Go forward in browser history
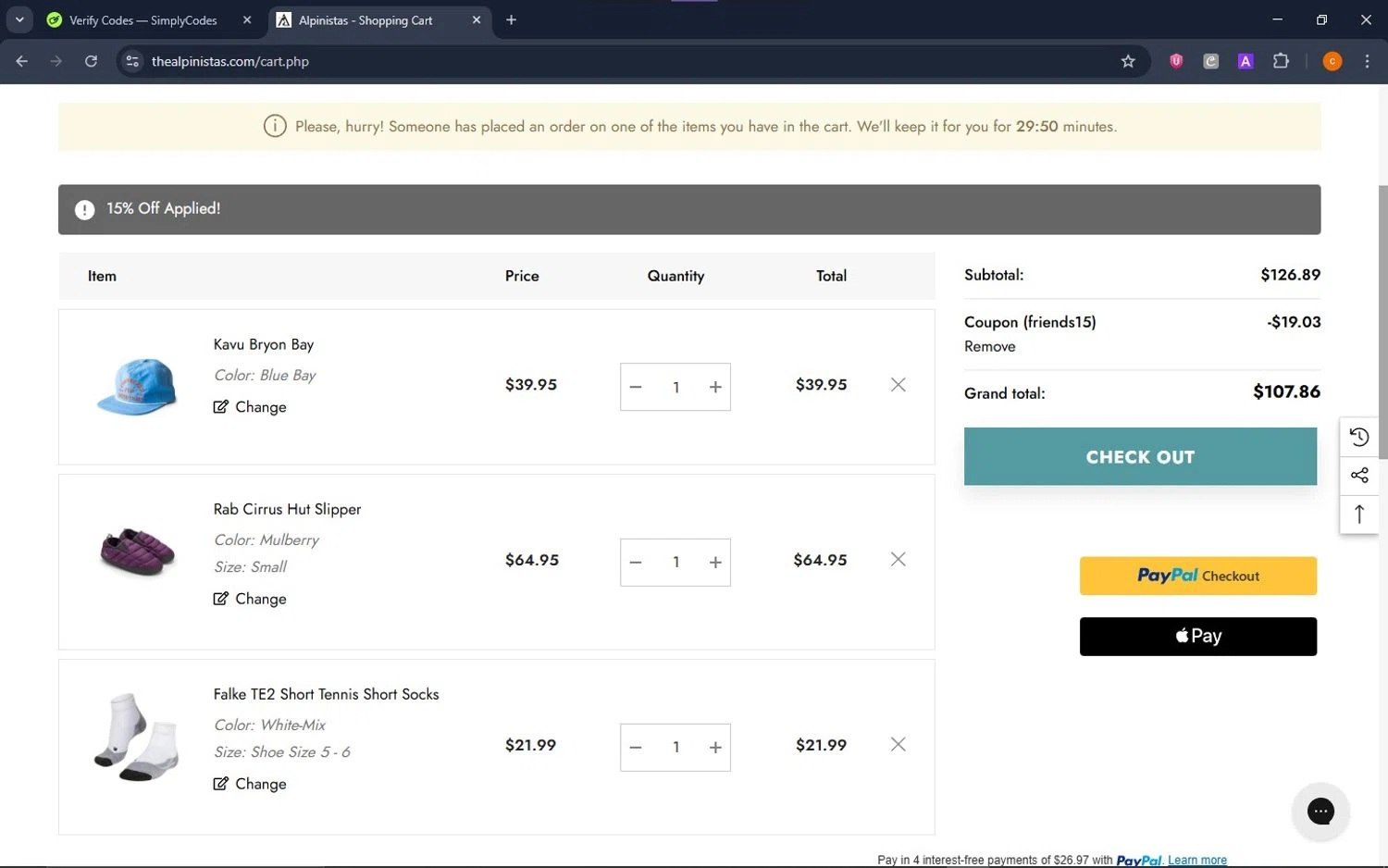This screenshot has height=868, width=1388. pyautogui.click(x=56, y=61)
